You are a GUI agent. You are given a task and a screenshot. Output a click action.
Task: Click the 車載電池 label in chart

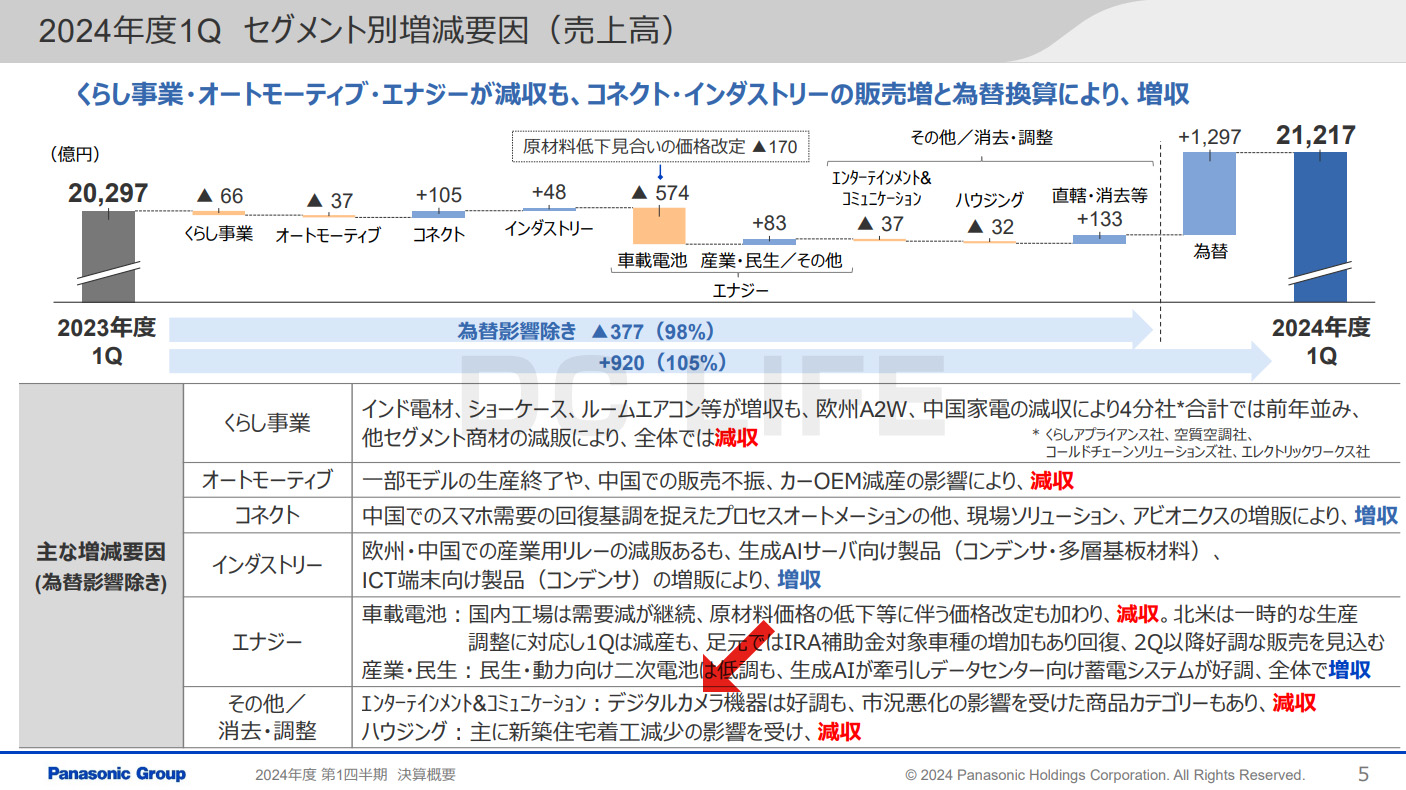(x=653, y=261)
